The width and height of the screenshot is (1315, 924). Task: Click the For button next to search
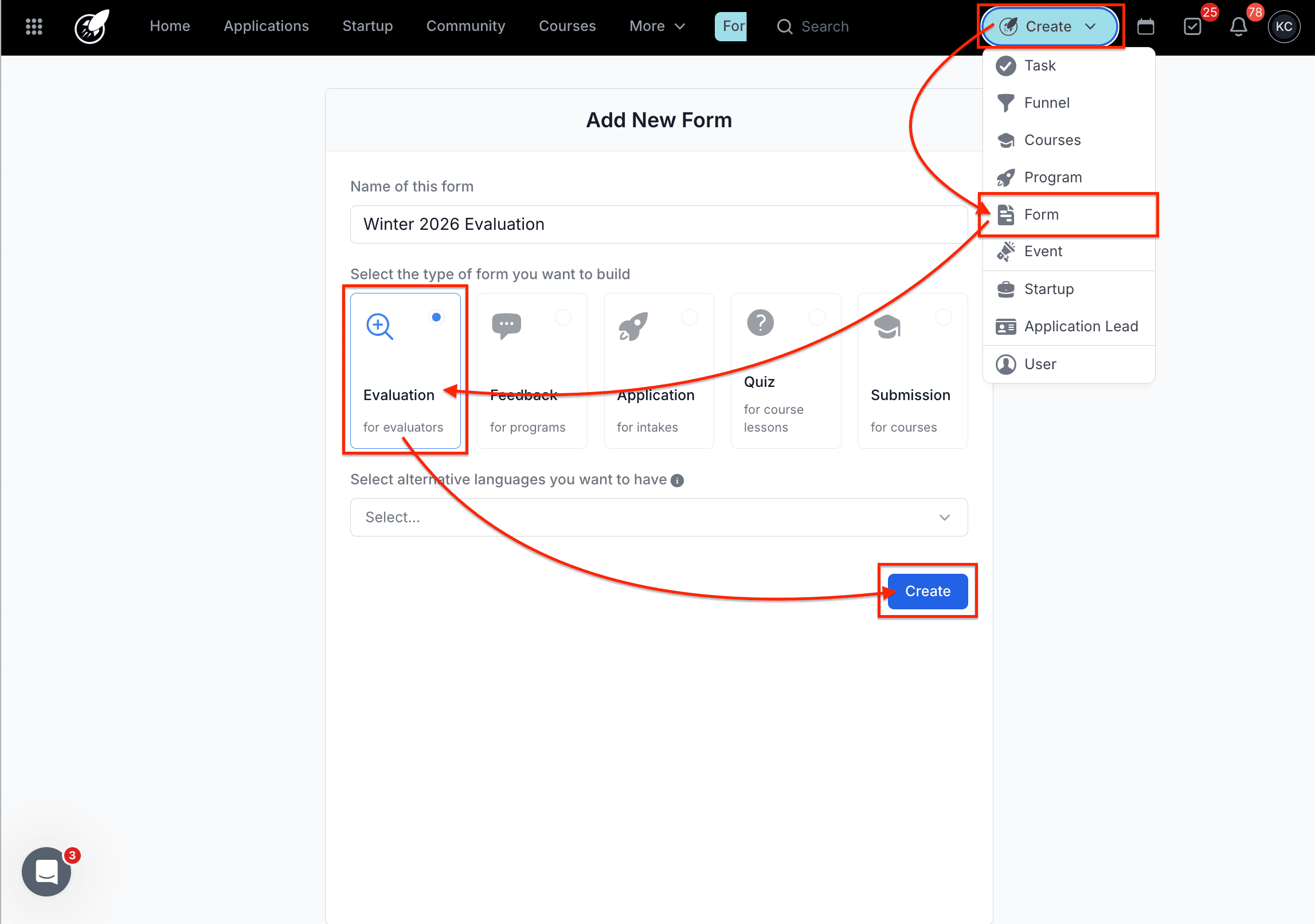click(731, 26)
